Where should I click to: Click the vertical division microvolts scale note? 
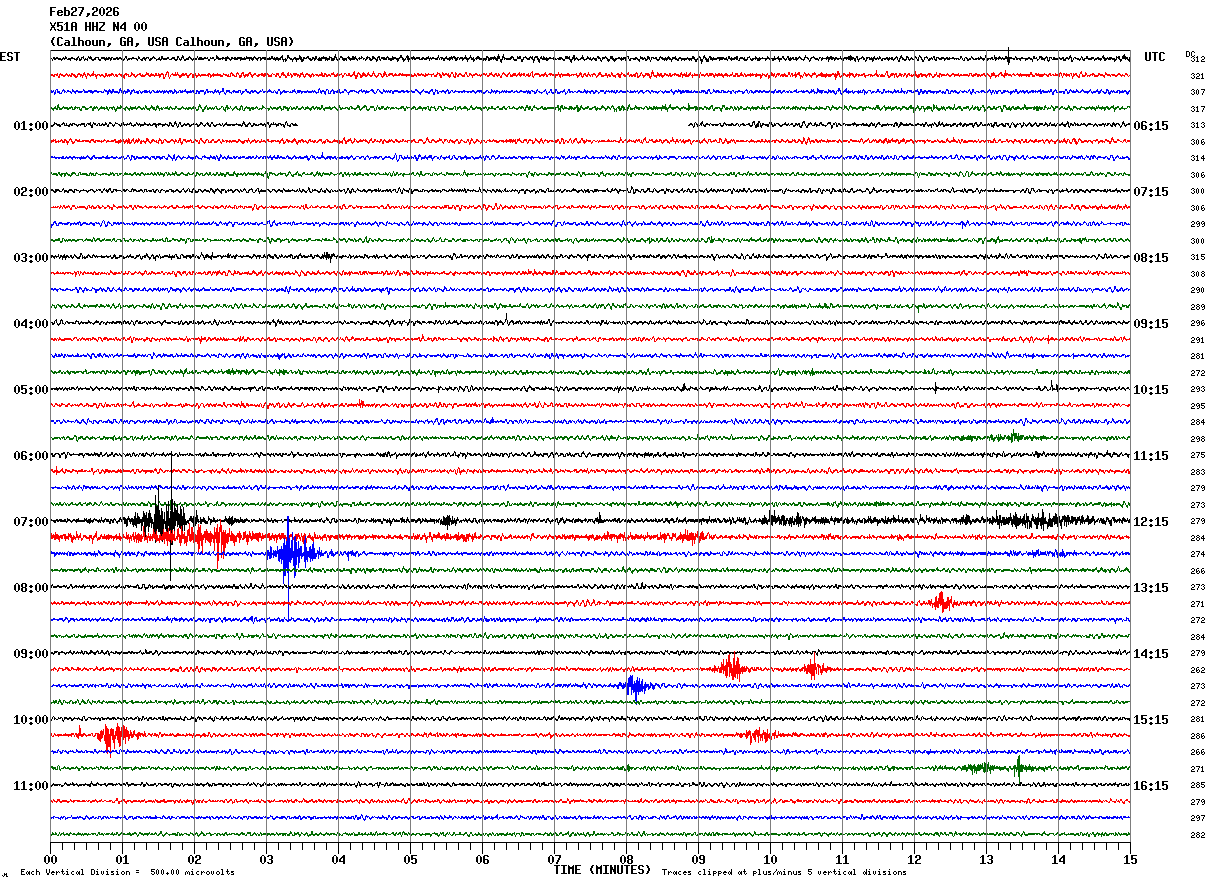pos(127,873)
